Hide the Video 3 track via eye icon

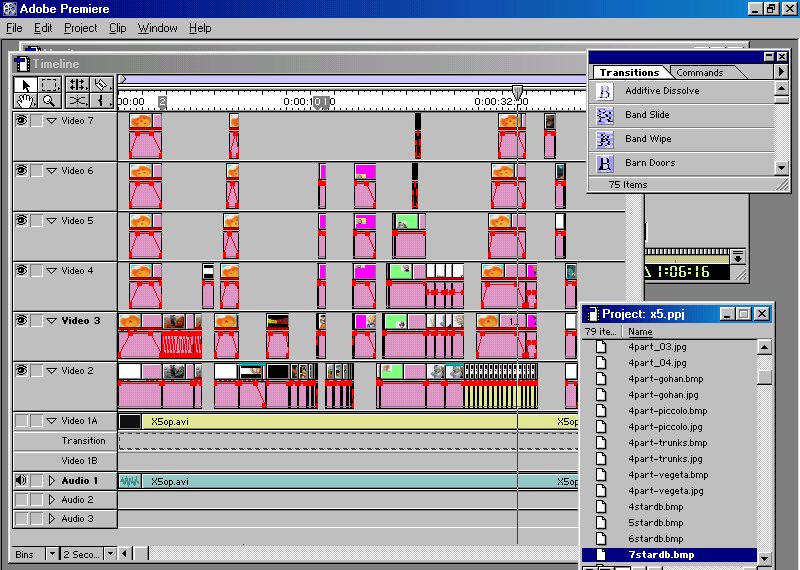[x=21, y=320]
